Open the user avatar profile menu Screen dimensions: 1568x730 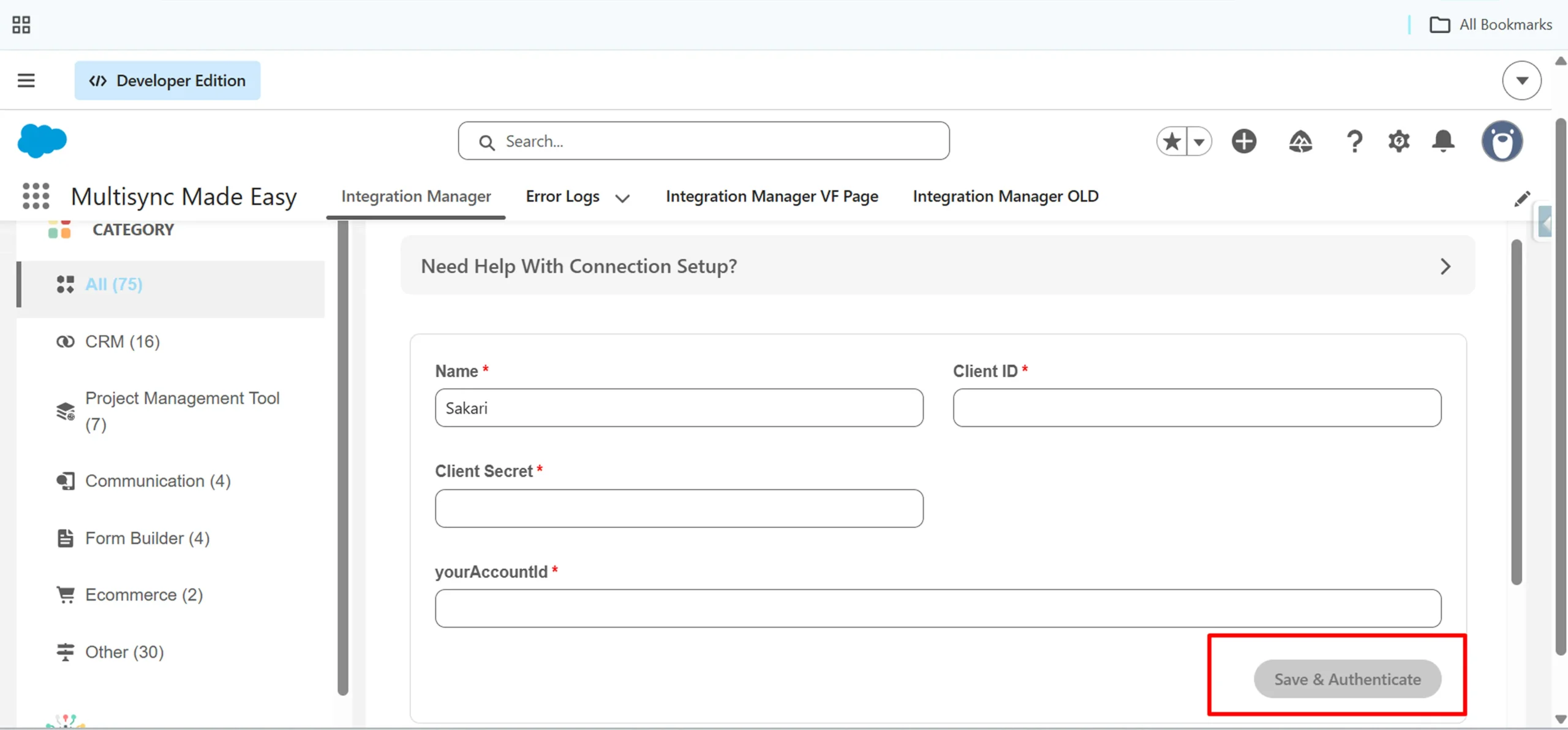(1502, 141)
